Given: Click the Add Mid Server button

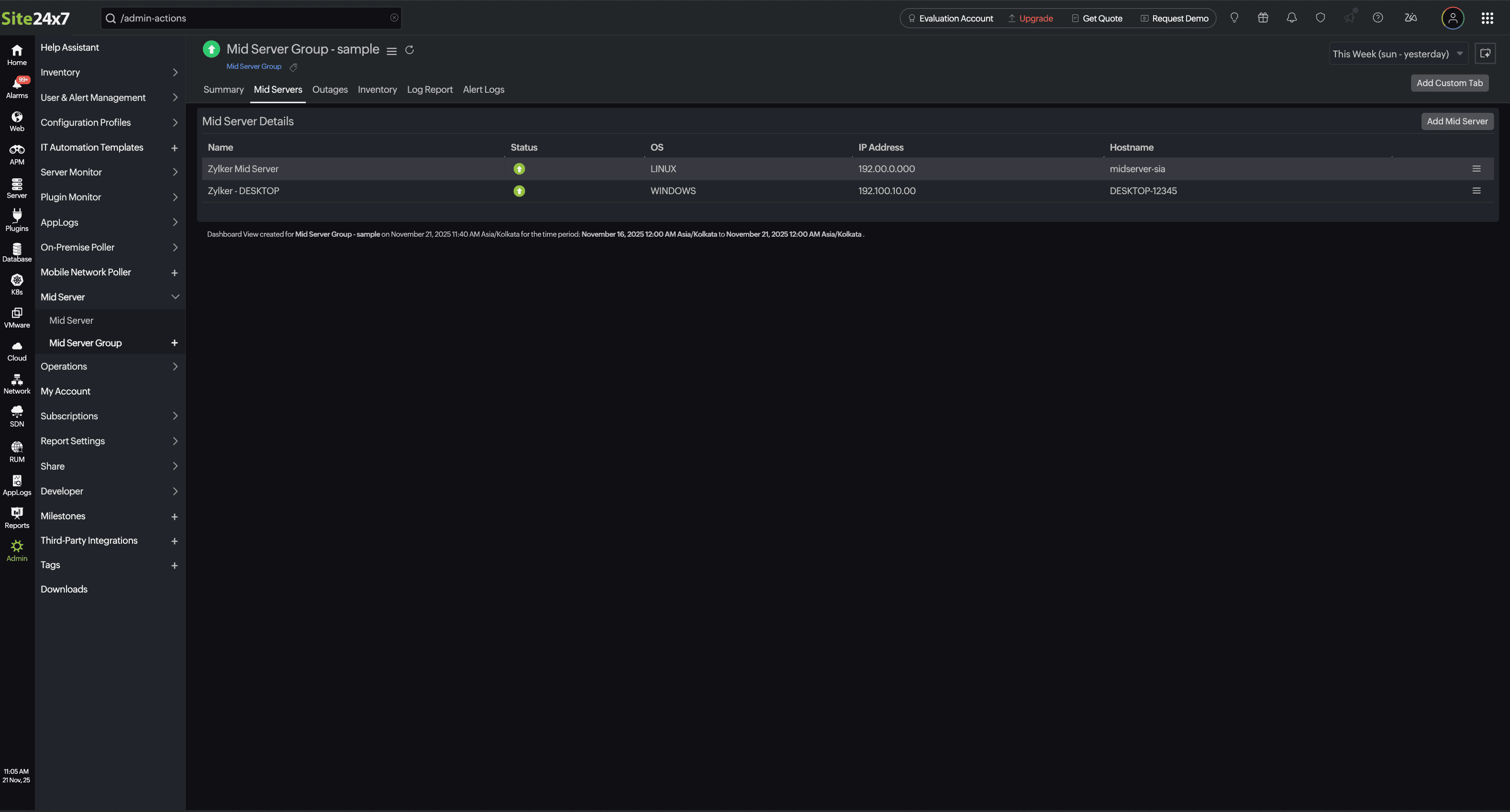Looking at the screenshot, I should (x=1457, y=121).
